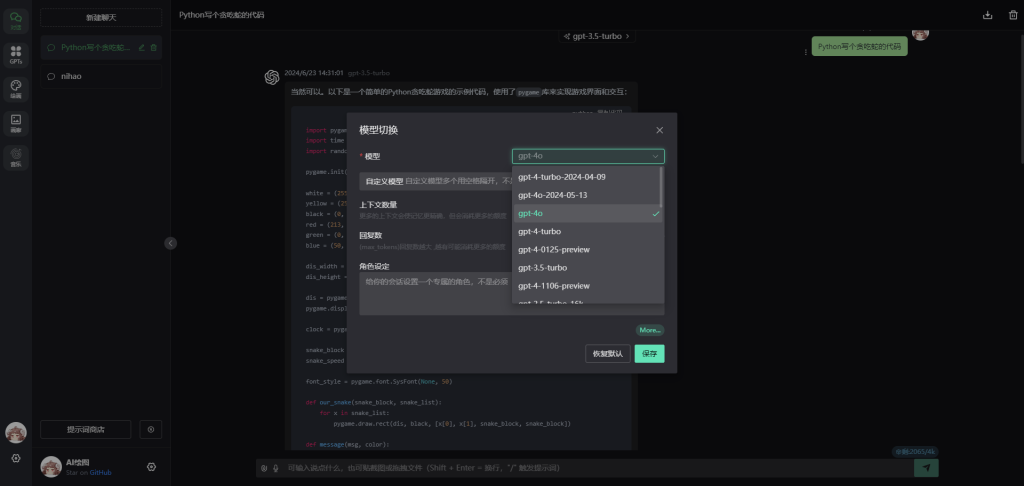The width and height of the screenshot is (1024, 486).
Task: Click the More... button
Action: click(x=650, y=330)
